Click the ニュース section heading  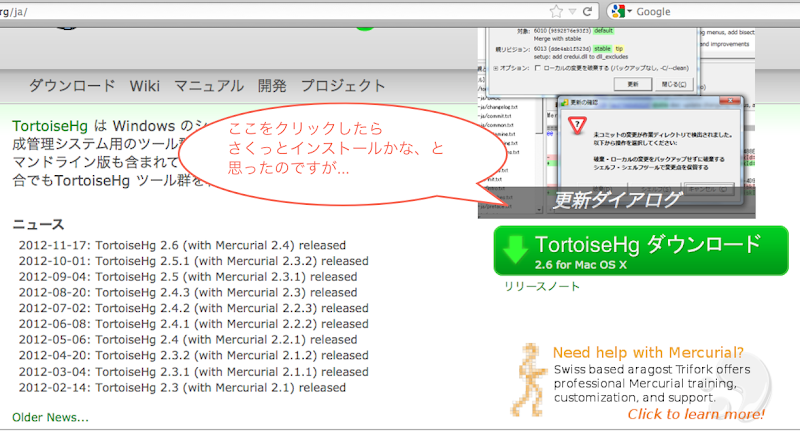coord(38,224)
